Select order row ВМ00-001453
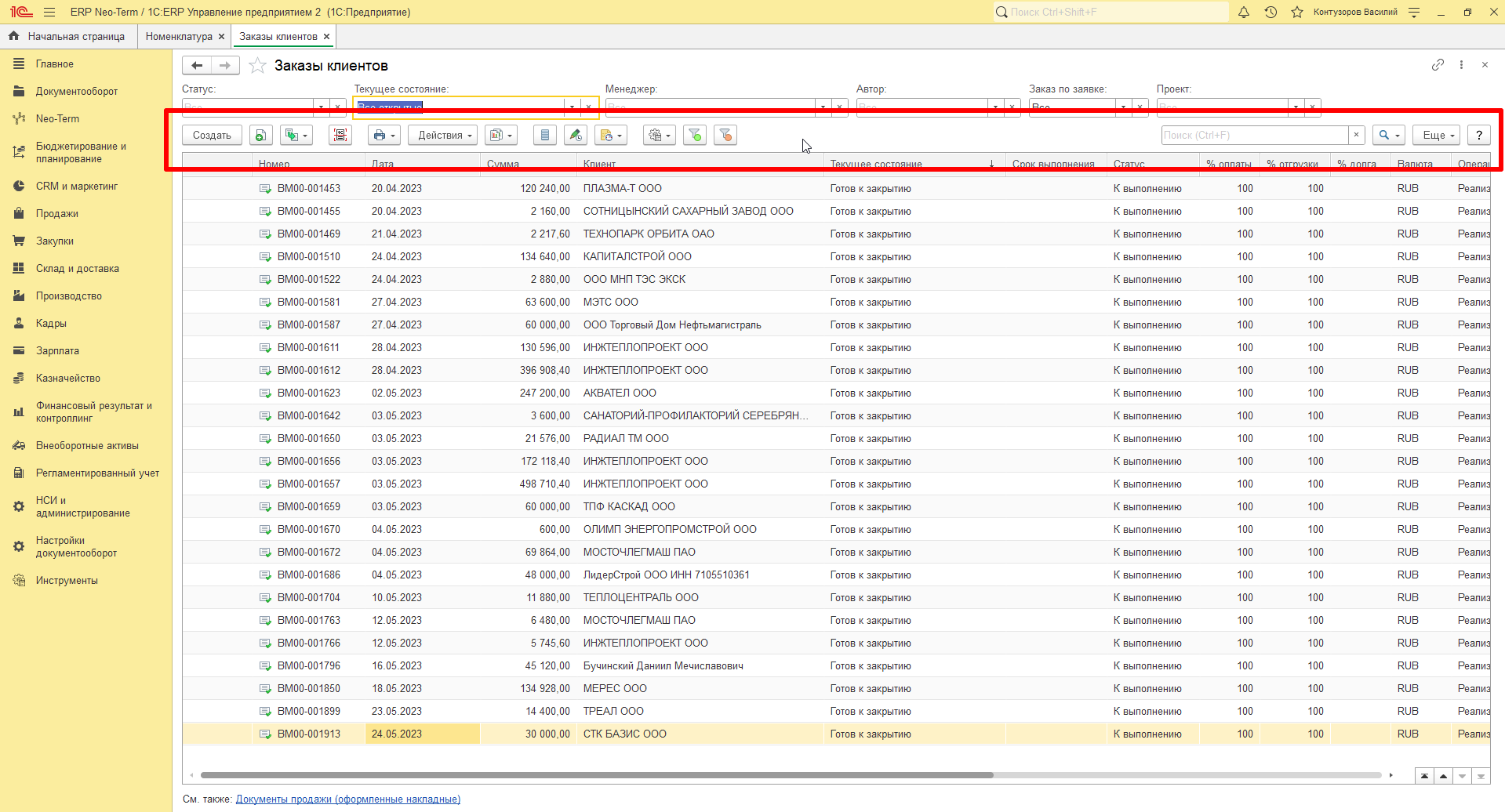This screenshot has width=1505, height=812. click(836, 189)
